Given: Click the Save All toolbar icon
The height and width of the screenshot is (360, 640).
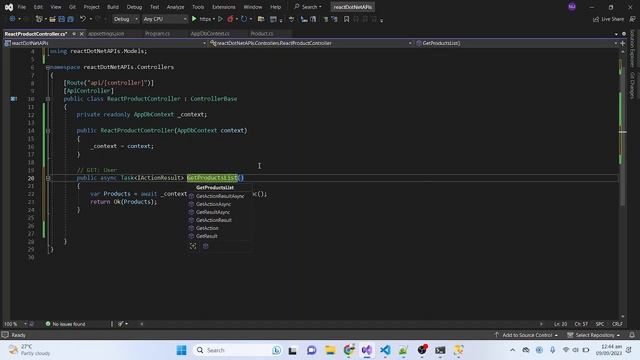Looking at the screenshot, I should (70, 19).
